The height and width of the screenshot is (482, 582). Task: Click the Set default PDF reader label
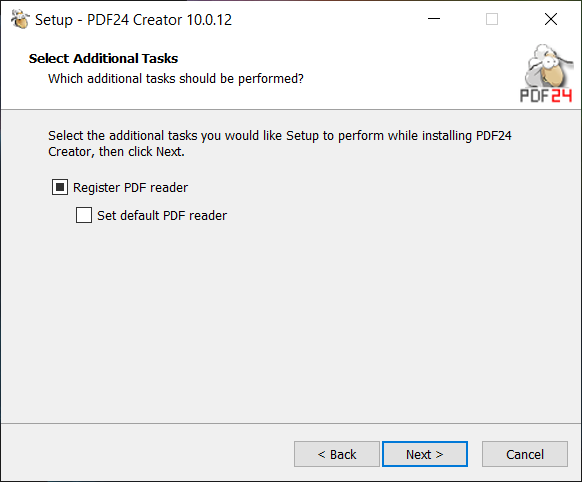coord(162,216)
